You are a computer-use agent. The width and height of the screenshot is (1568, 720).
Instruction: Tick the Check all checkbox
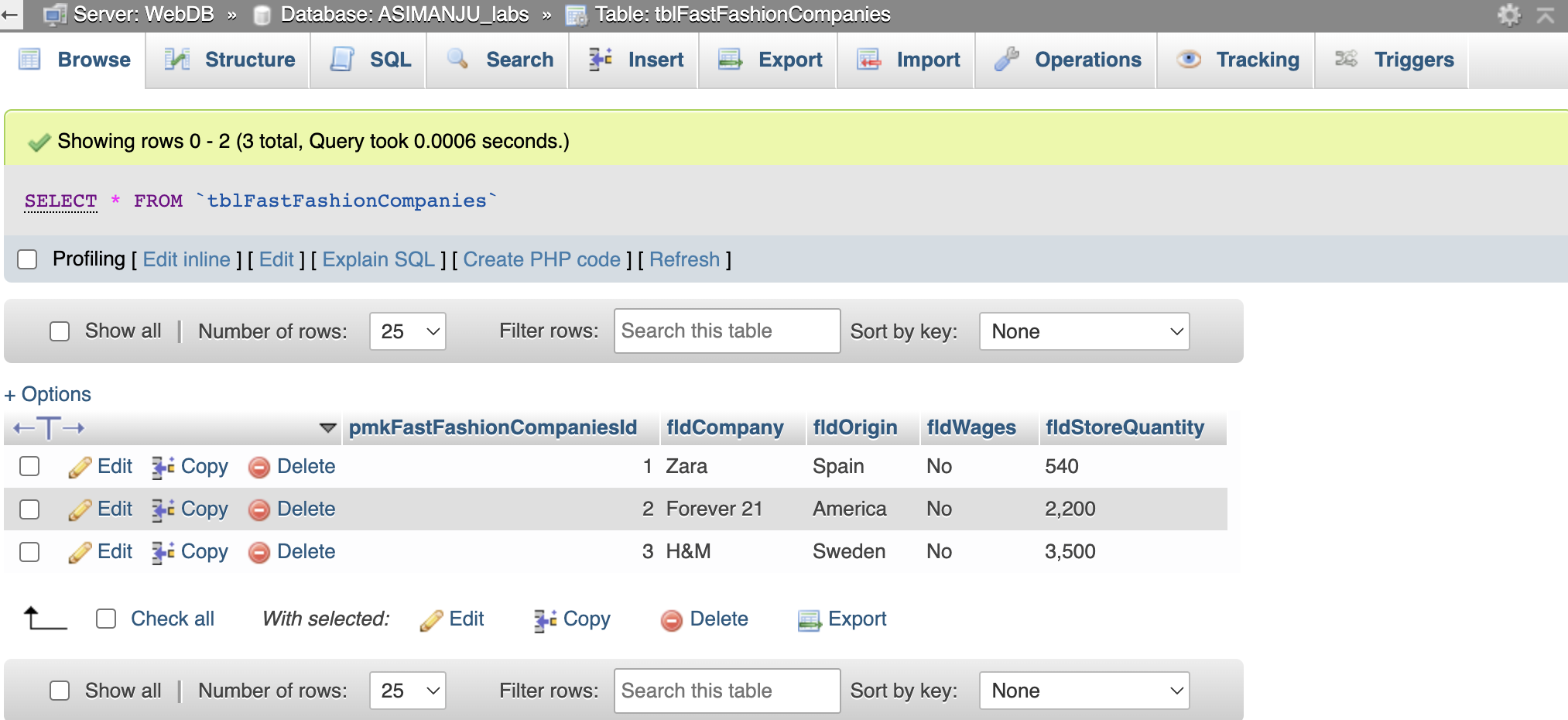click(106, 619)
